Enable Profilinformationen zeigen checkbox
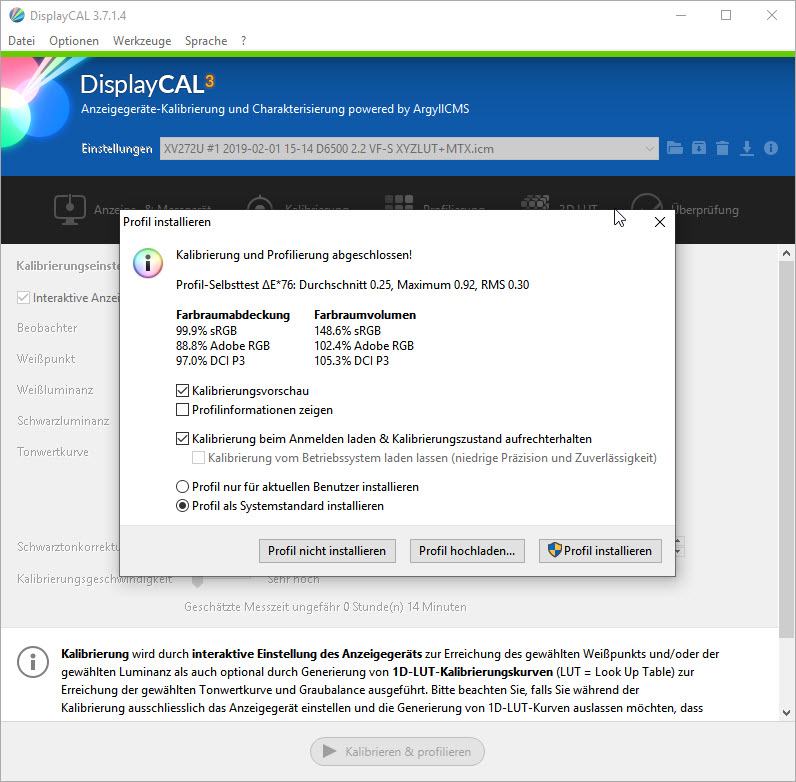This screenshot has height=782, width=796. pyautogui.click(x=182, y=409)
